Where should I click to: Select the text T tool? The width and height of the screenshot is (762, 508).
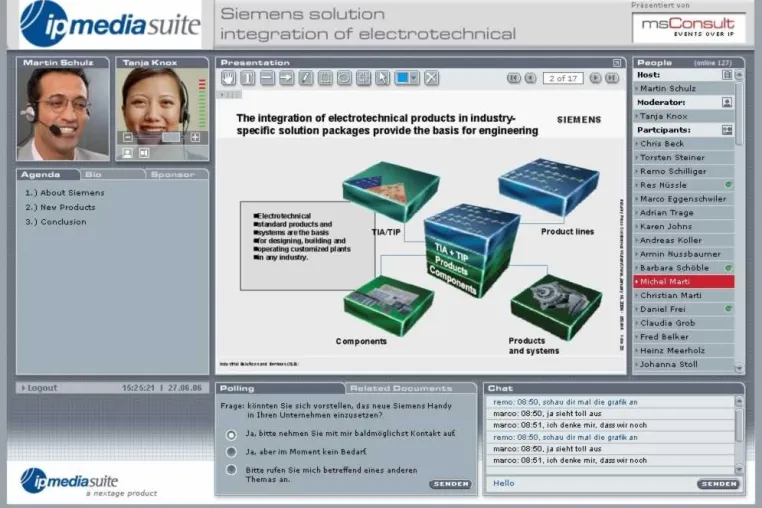(x=248, y=78)
